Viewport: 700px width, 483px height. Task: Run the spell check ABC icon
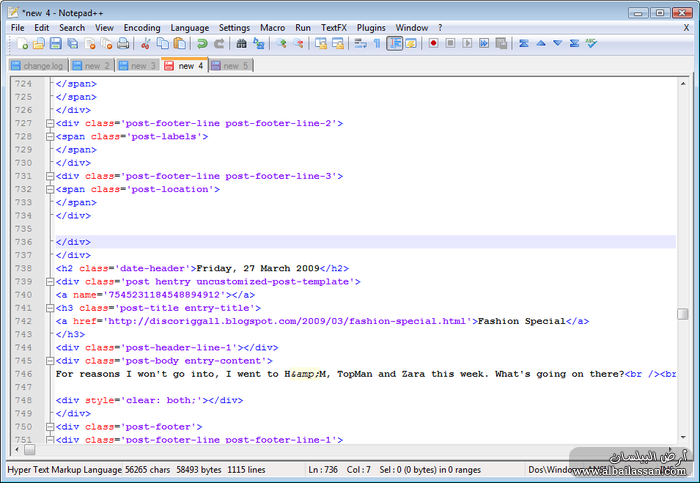591,43
